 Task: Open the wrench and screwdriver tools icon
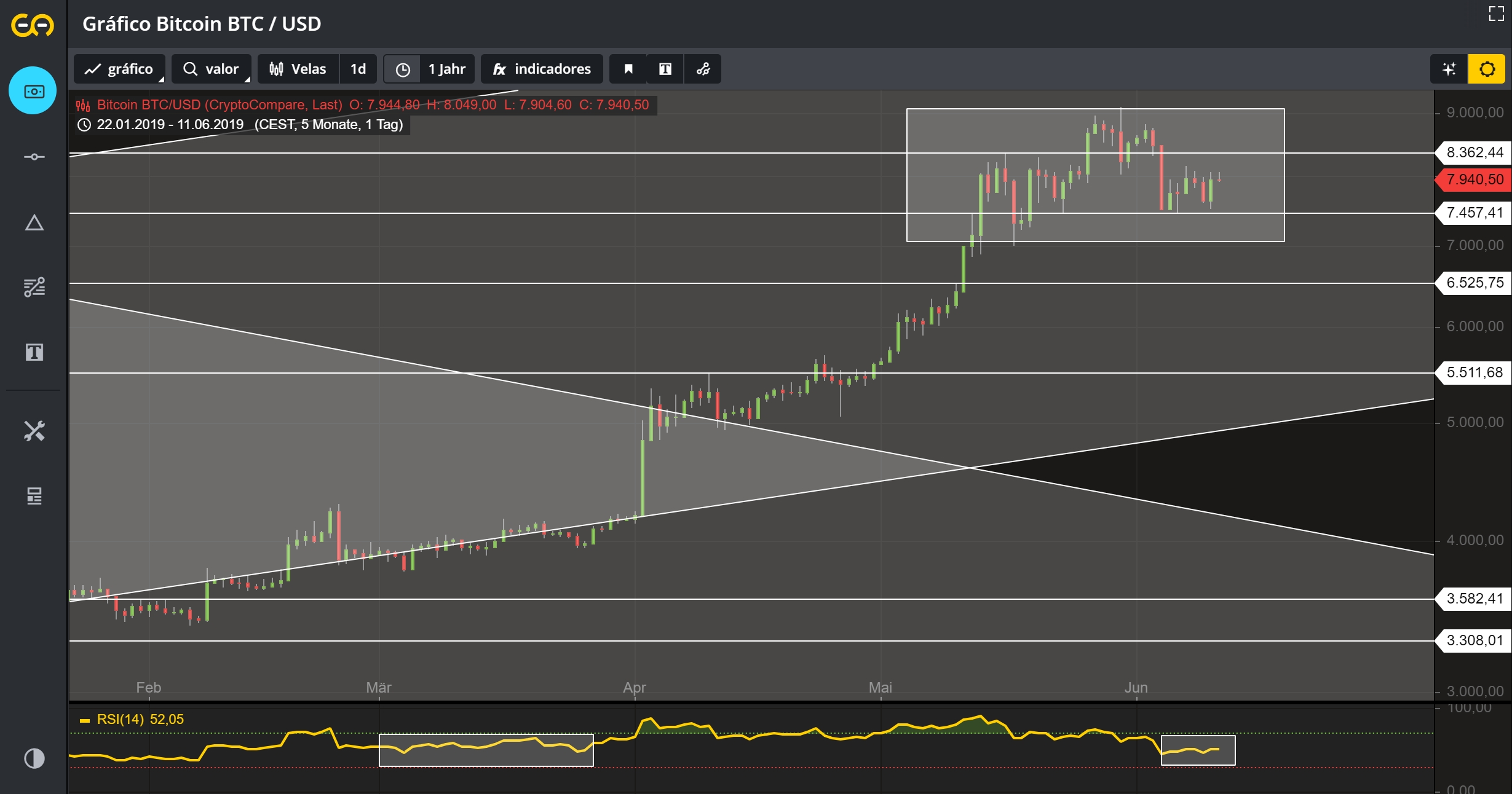click(34, 431)
